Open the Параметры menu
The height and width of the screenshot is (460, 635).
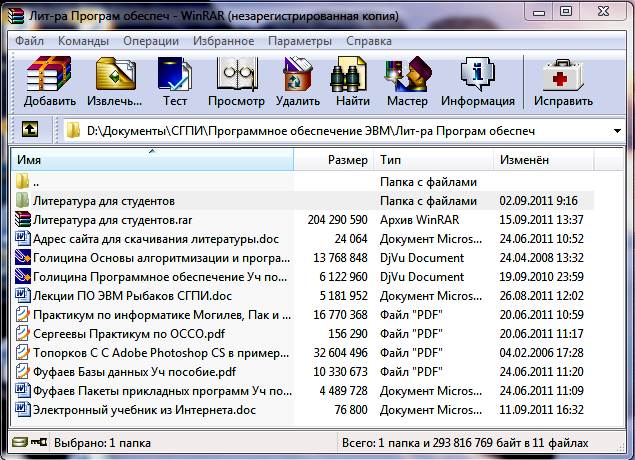pos(300,41)
